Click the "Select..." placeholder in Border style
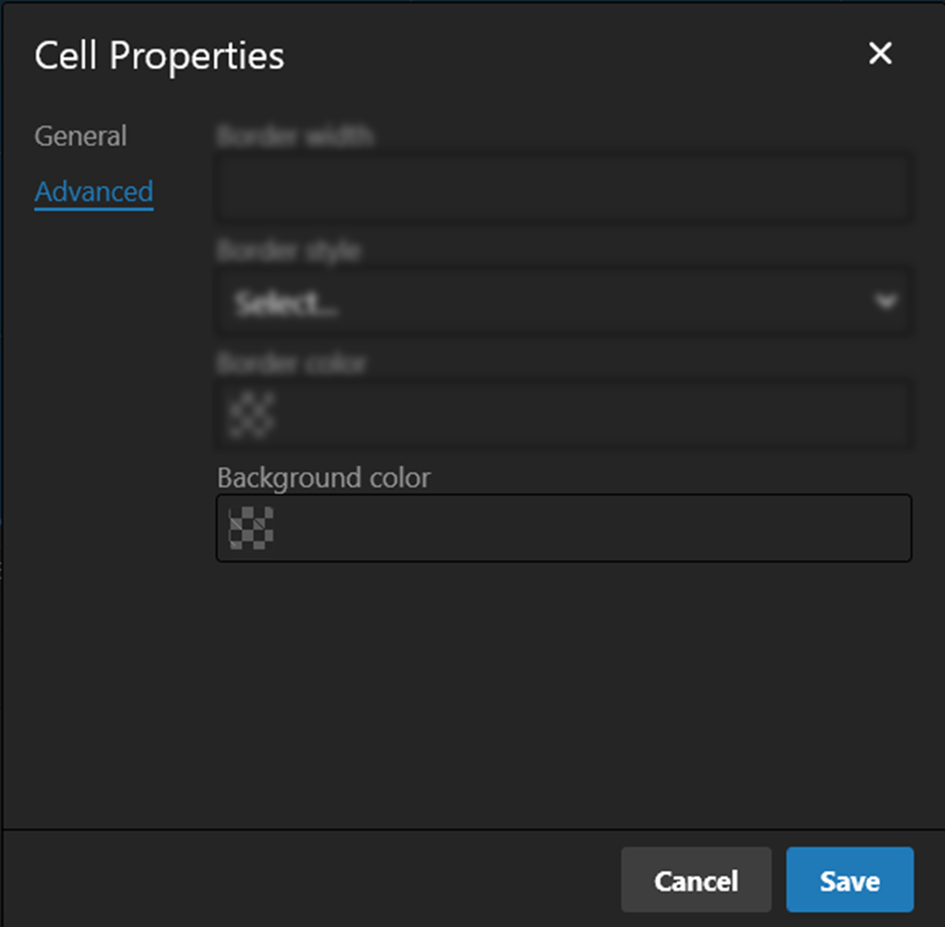Image resolution: width=945 pixels, height=927 pixels. 286,303
